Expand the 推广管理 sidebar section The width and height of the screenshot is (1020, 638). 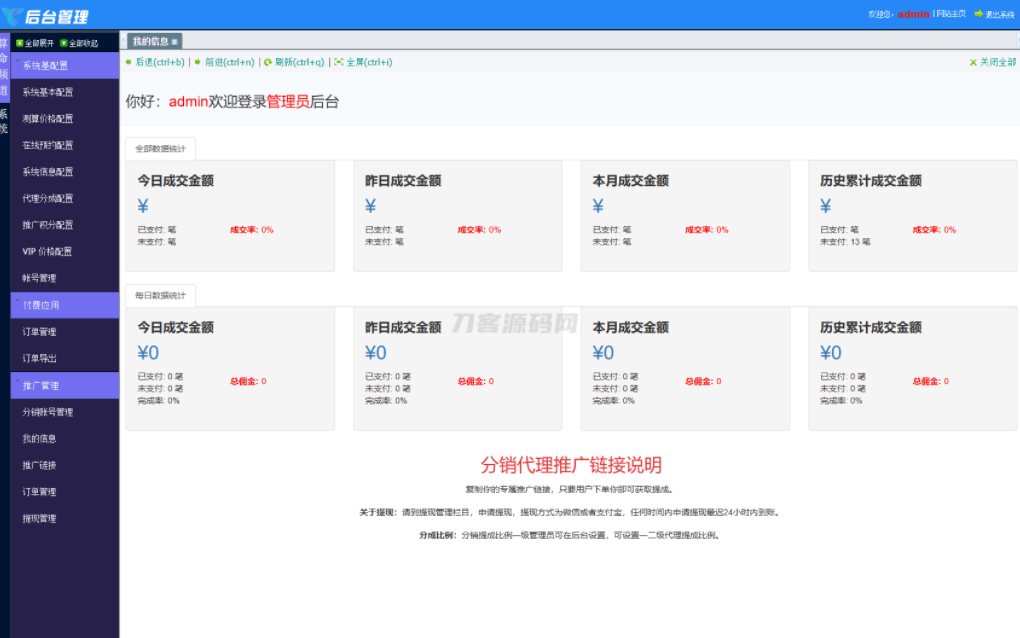point(45,384)
